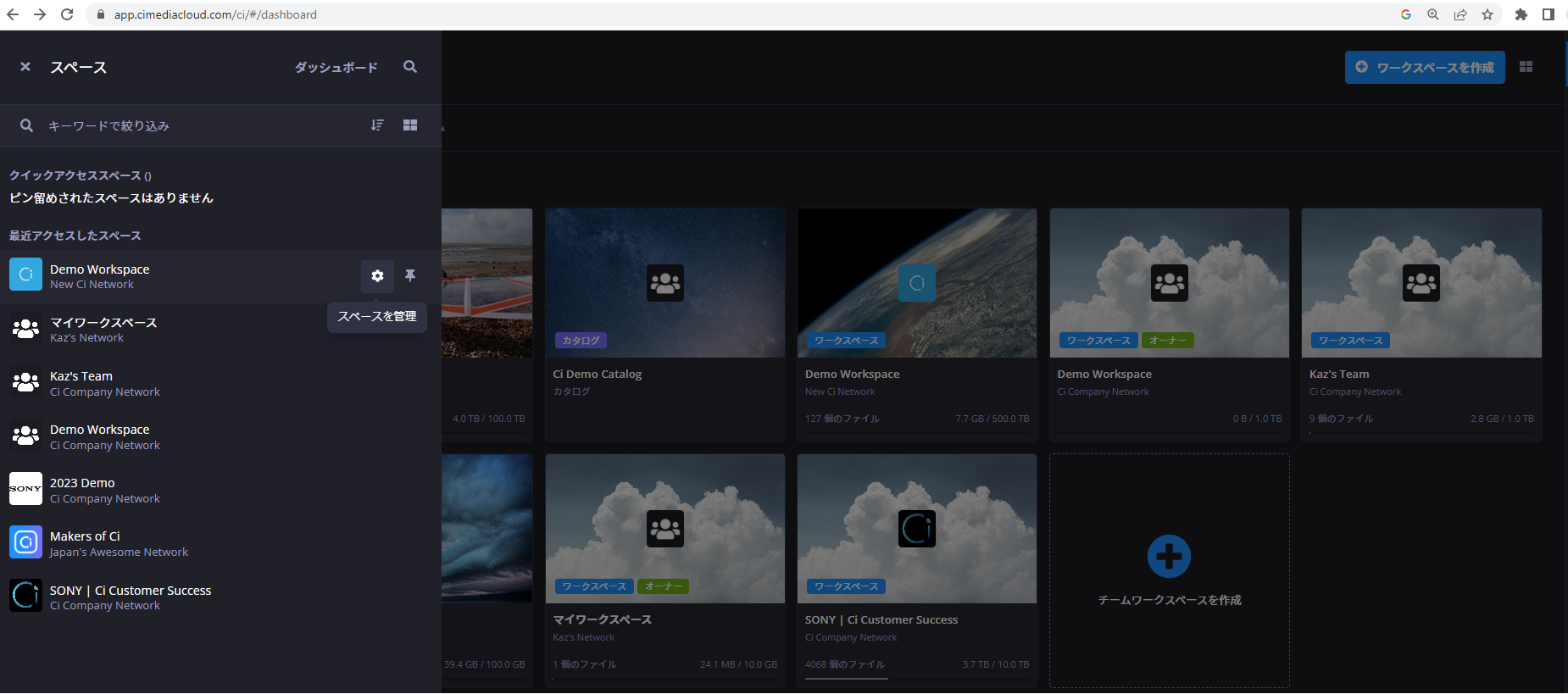
Task: Toggle the dashboard grid view icon
Action: (x=1526, y=67)
